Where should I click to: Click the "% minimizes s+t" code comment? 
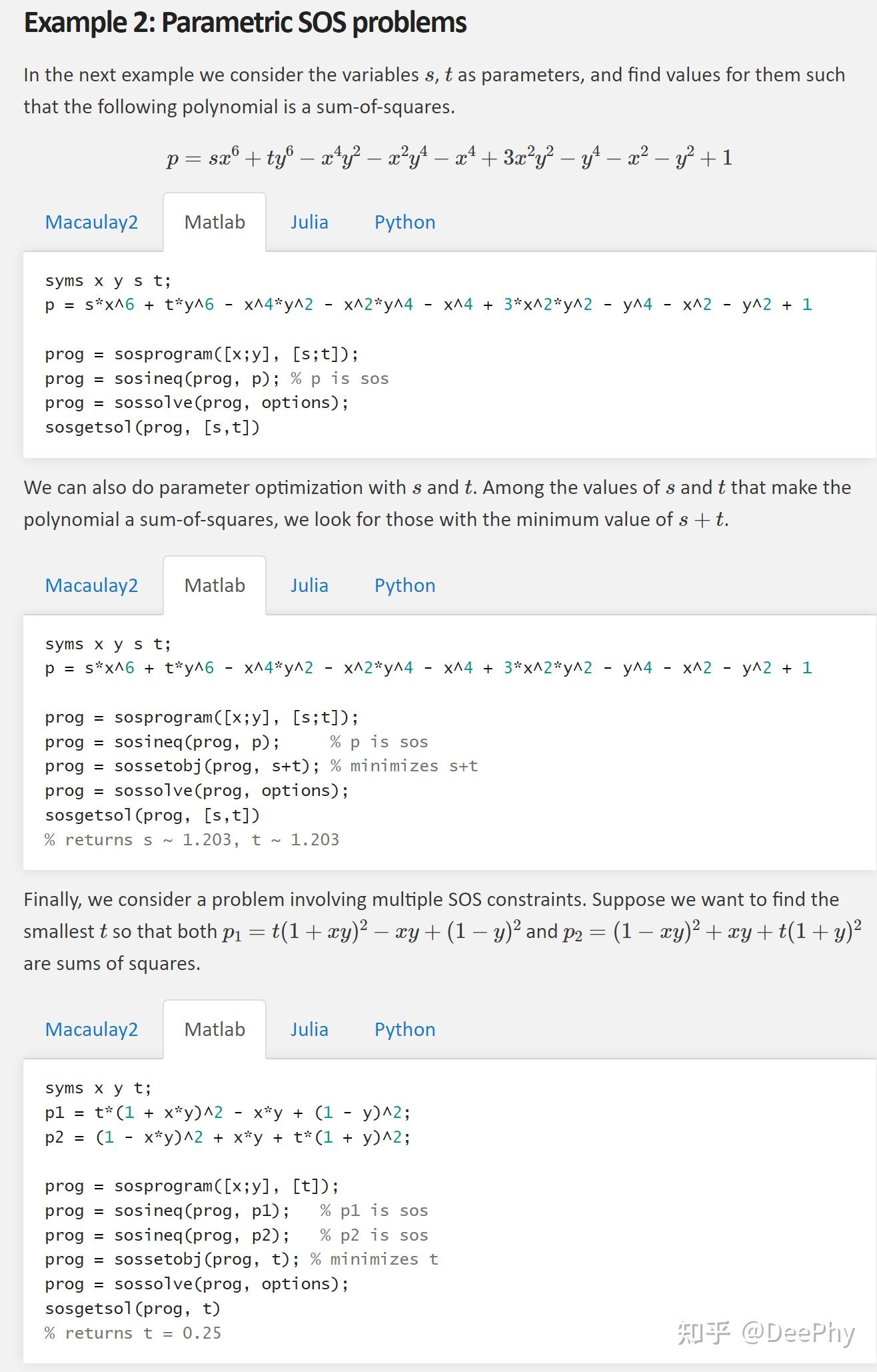(404, 766)
